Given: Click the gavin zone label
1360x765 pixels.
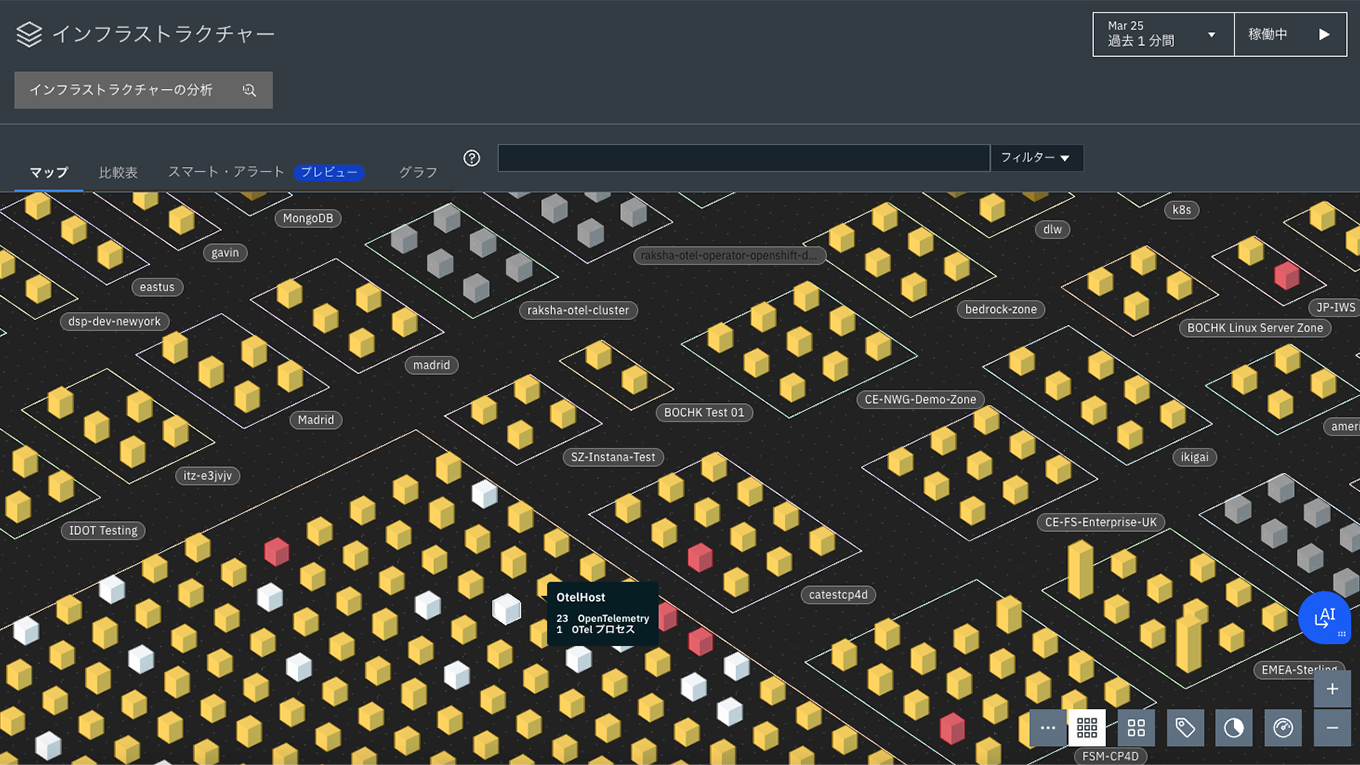Looking at the screenshot, I should pyautogui.click(x=225, y=253).
